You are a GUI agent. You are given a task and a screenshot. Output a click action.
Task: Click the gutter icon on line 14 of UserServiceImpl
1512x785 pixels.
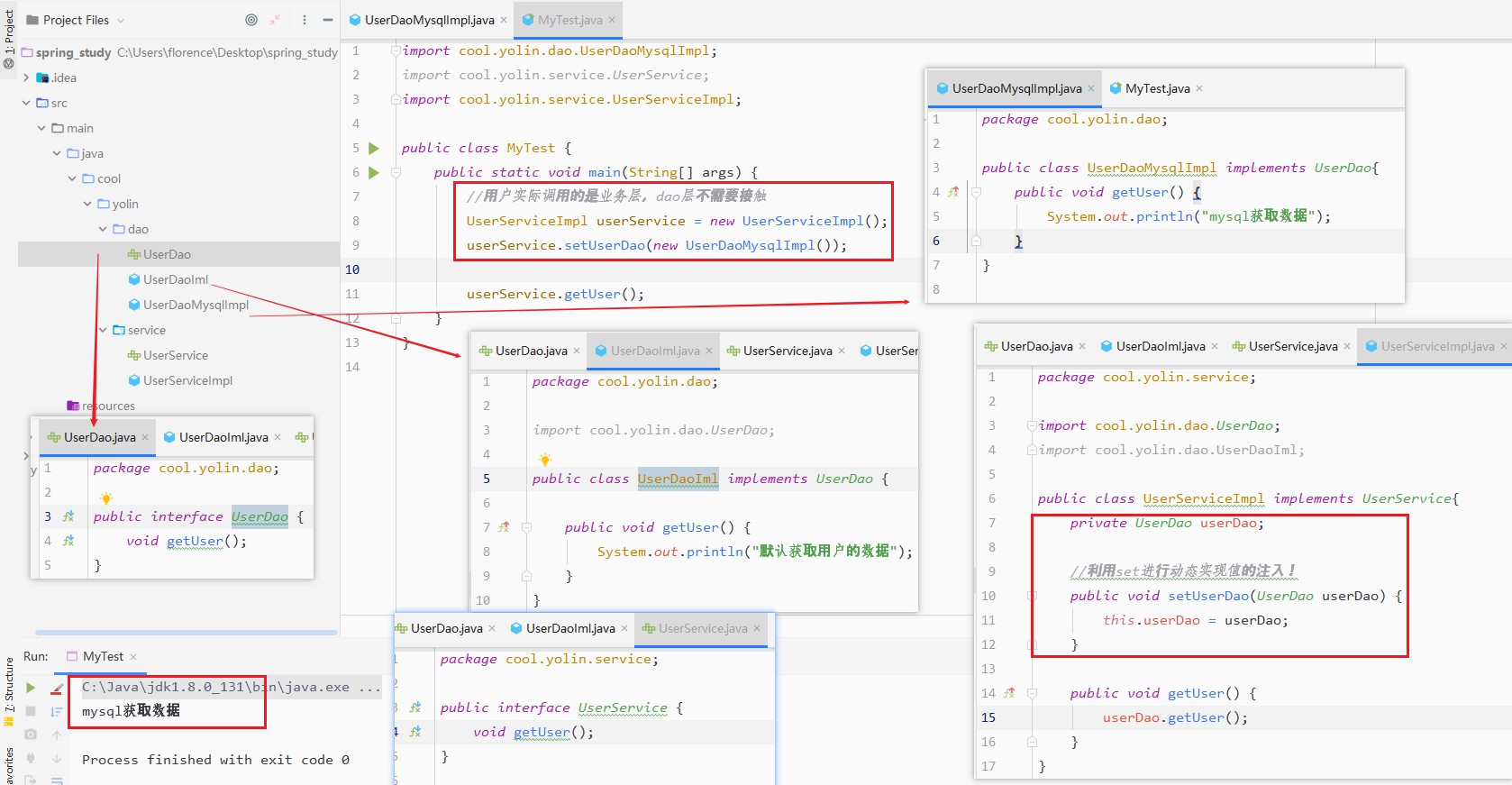tap(1009, 693)
